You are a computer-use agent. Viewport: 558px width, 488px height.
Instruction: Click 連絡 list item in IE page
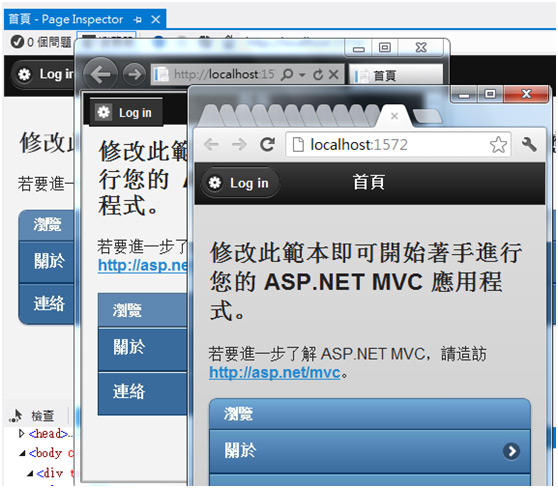point(142,393)
